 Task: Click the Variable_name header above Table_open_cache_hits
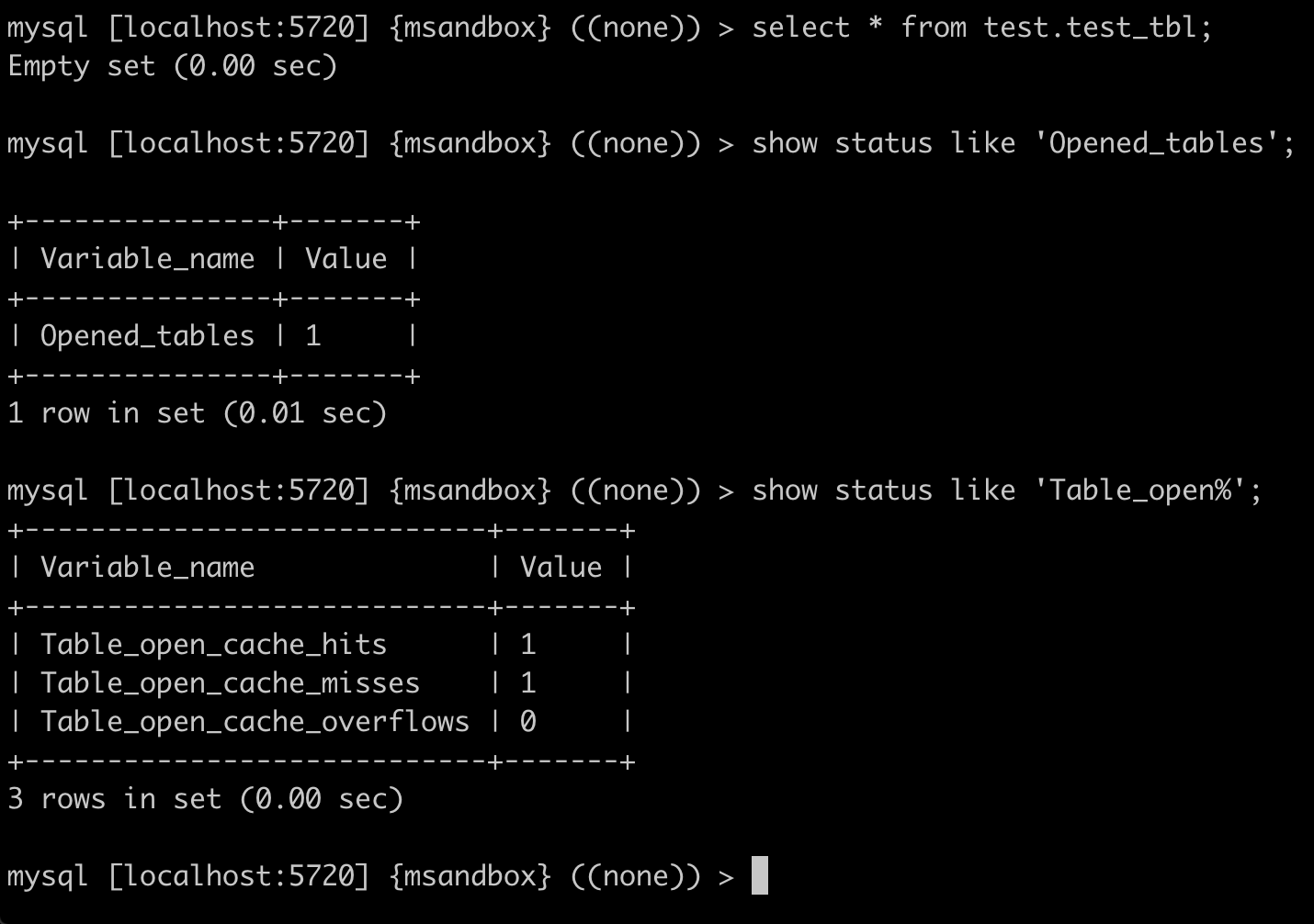pos(147,568)
